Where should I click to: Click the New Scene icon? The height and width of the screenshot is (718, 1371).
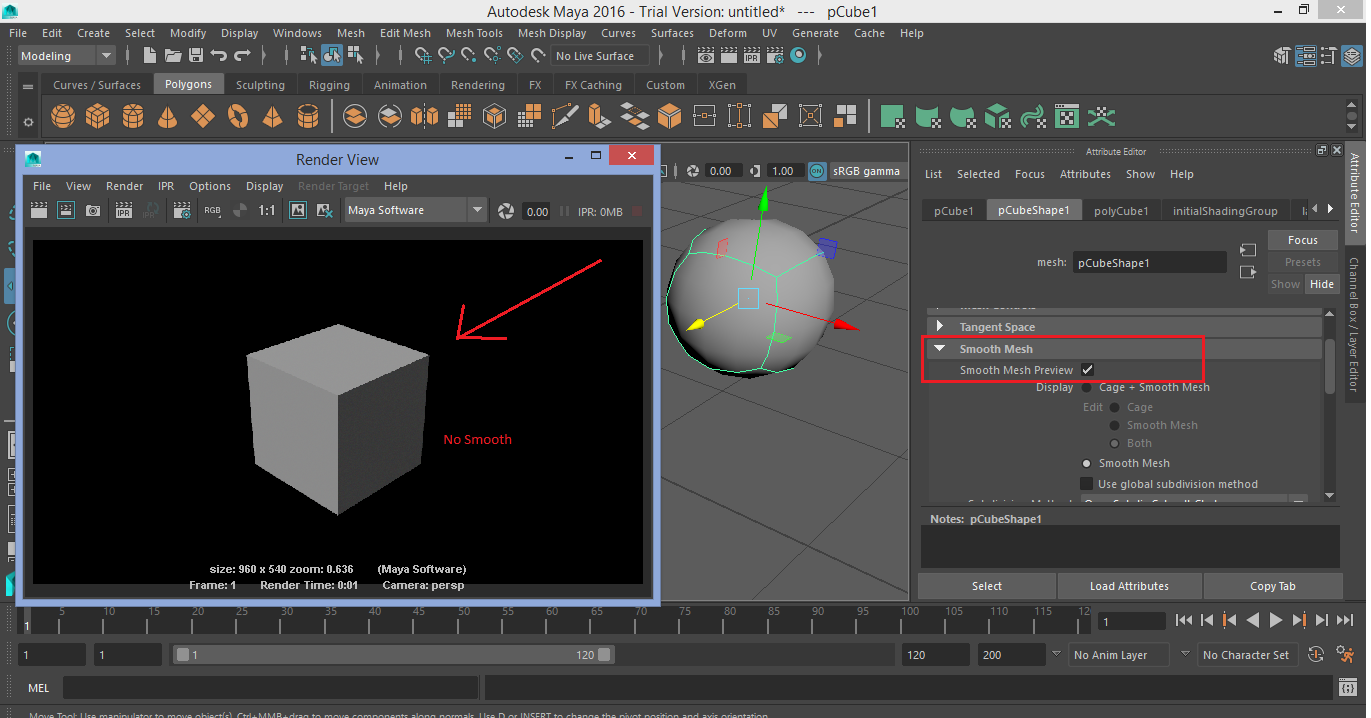click(150, 56)
